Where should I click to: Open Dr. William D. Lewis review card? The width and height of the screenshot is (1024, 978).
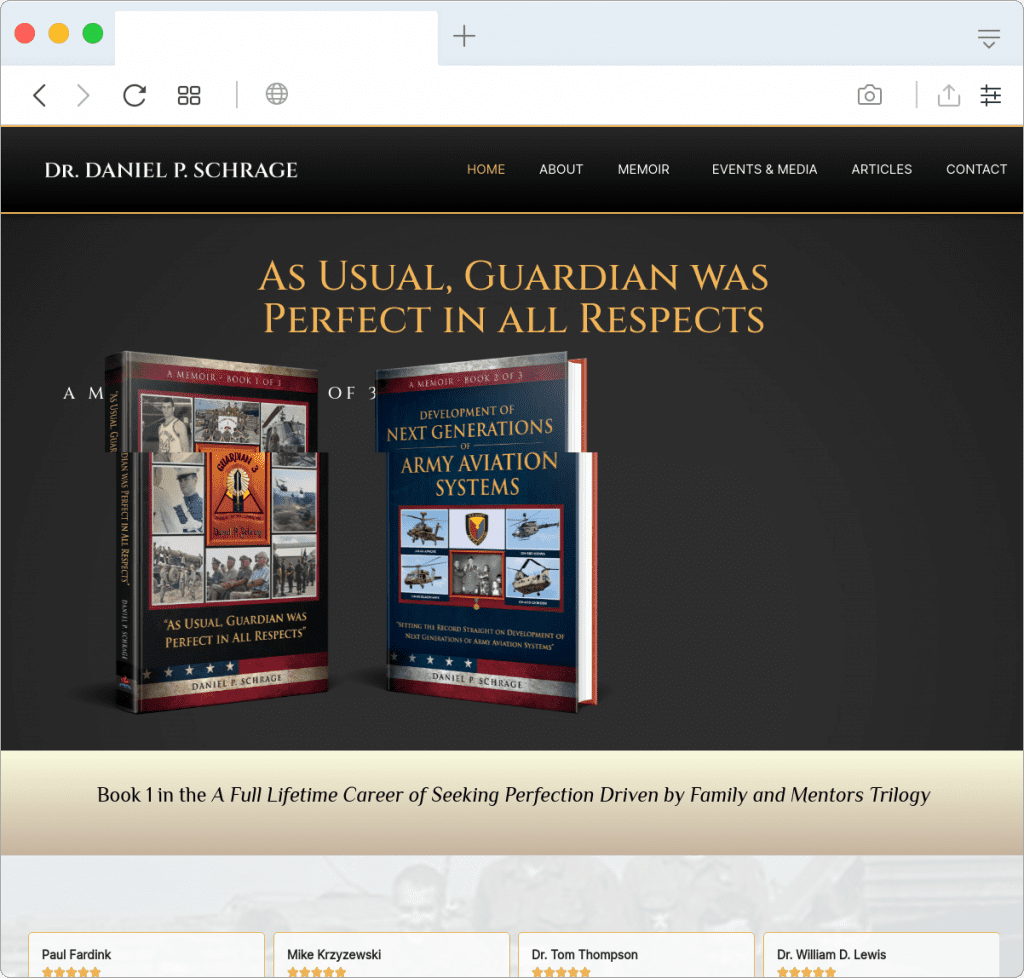click(881, 955)
